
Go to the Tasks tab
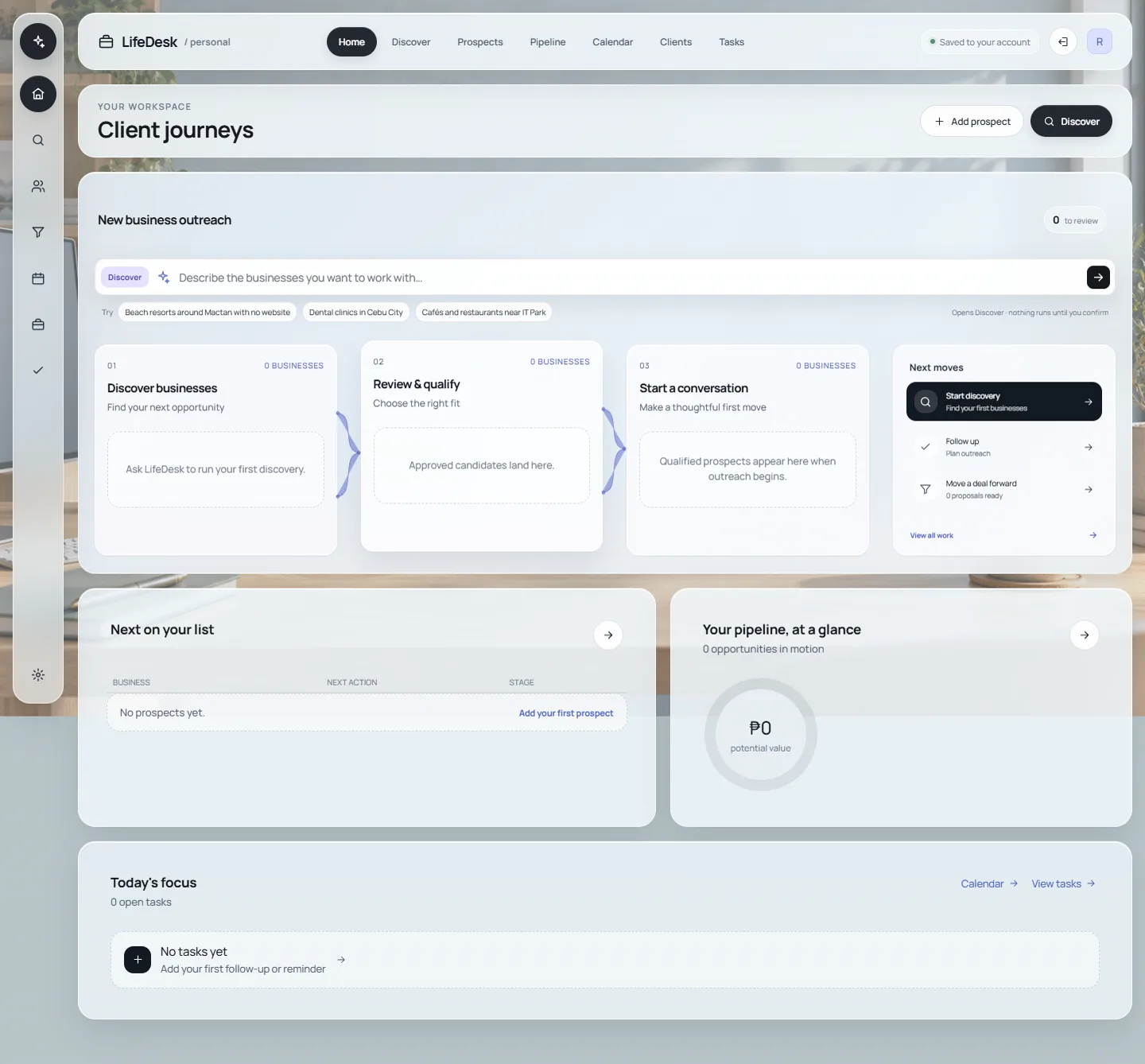point(732,42)
